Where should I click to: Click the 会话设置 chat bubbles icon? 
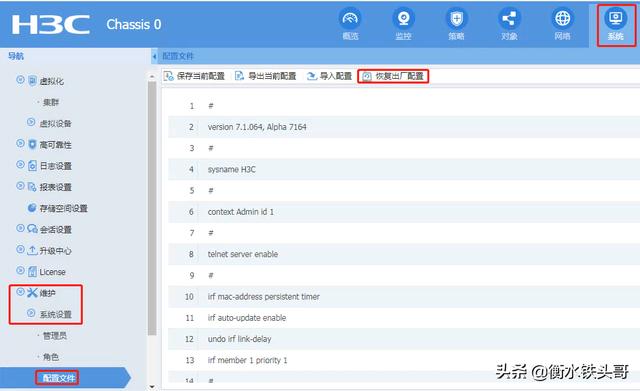pos(33,229)
